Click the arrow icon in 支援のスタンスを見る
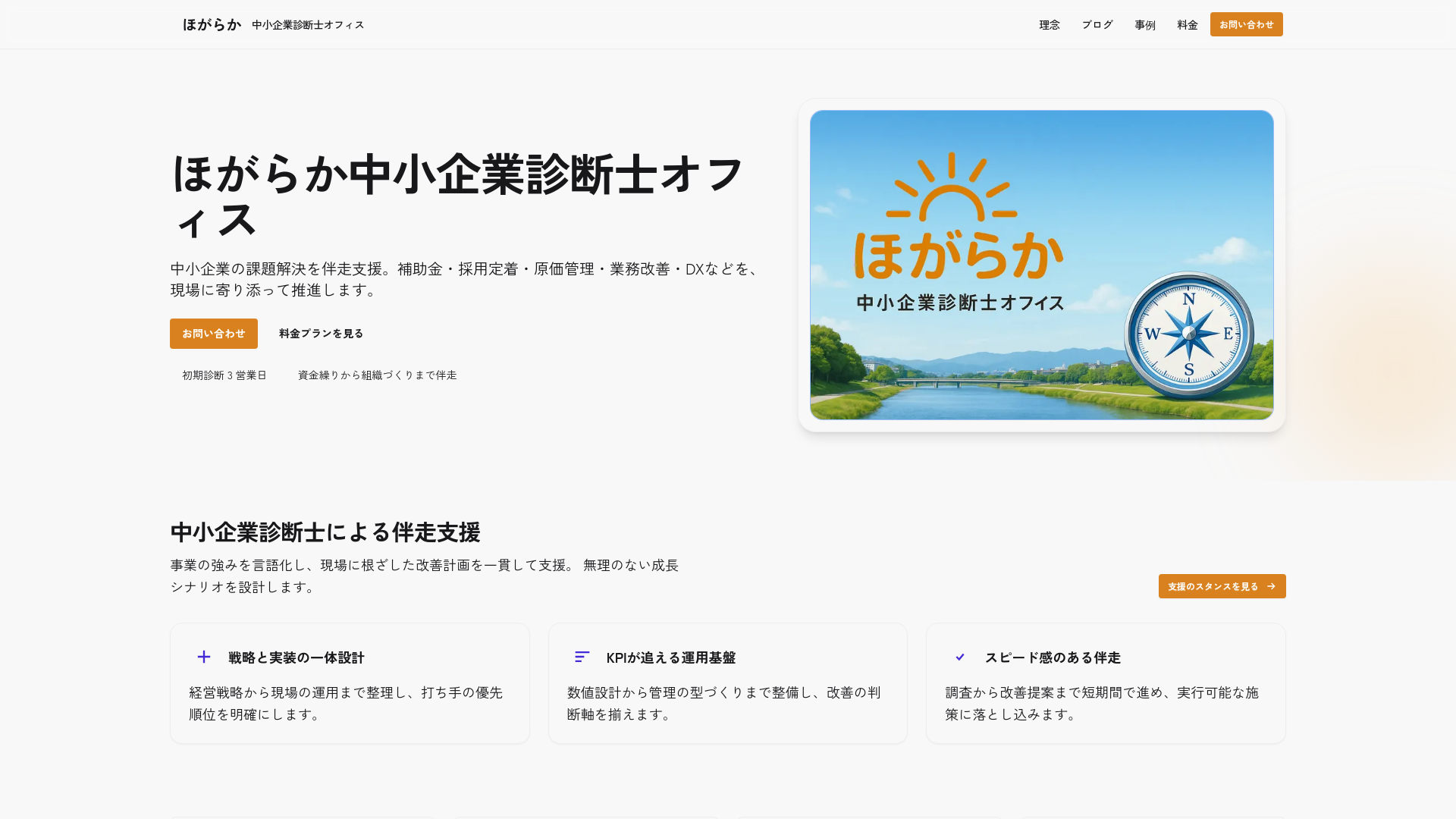Image resolution: width=1456 pixels, height=819 pixels. pyautogui.click(x=1272, y=586)
